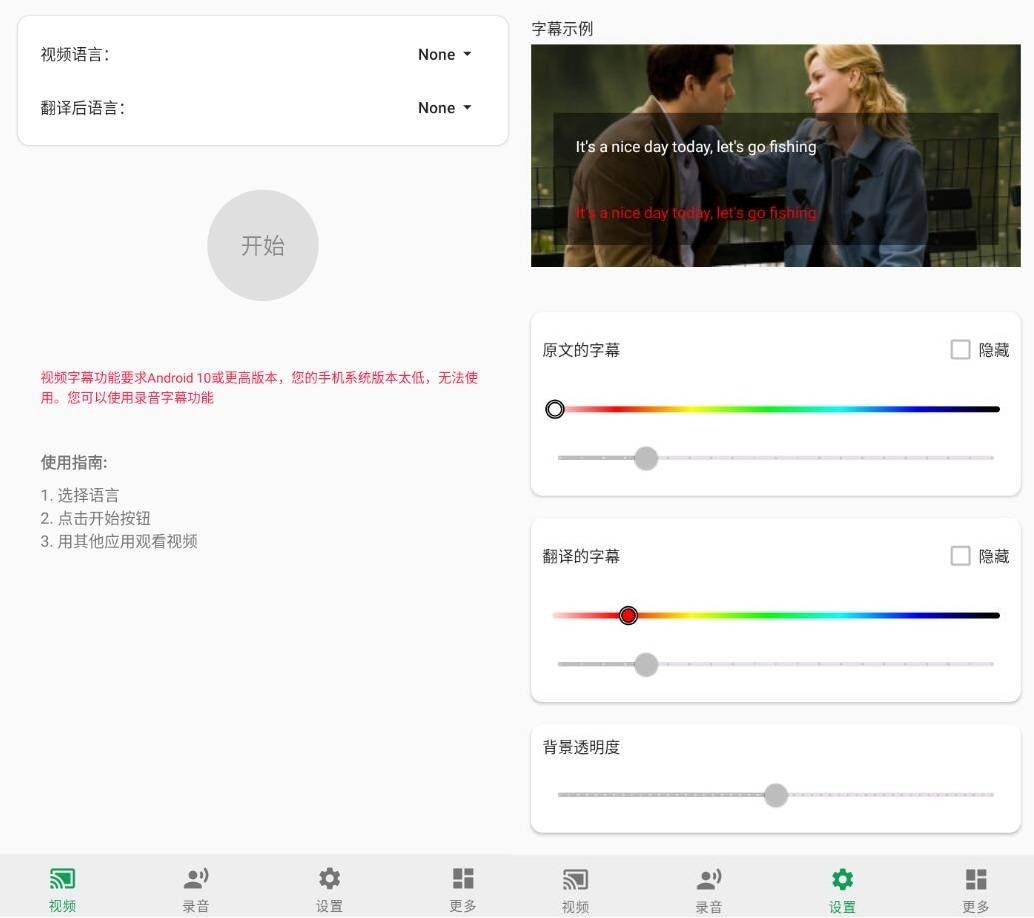Tap the green 设置 gear icon on the right screen
The image size is (1034, 918).
[842, 880]
